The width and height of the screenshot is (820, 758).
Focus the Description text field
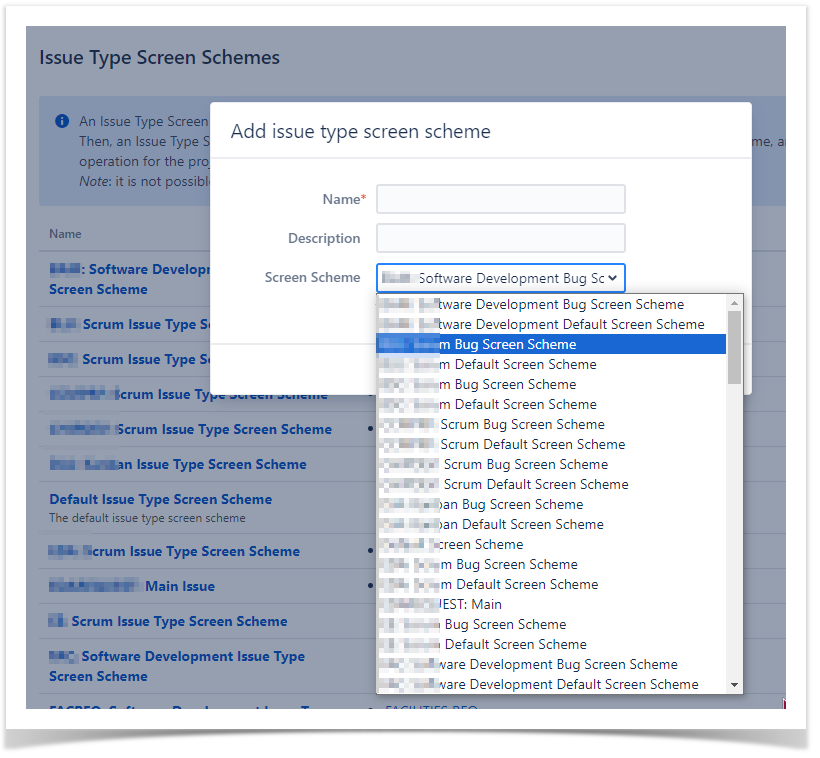click(500, 238)
